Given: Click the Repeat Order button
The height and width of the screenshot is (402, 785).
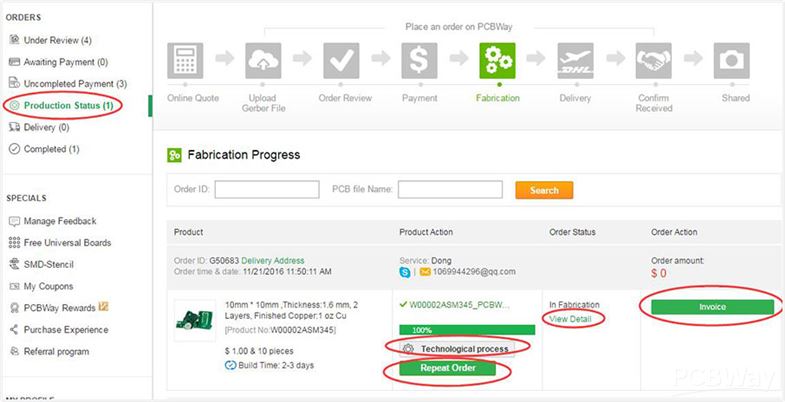Looking at the screenshot, I should tap(448, 368).
